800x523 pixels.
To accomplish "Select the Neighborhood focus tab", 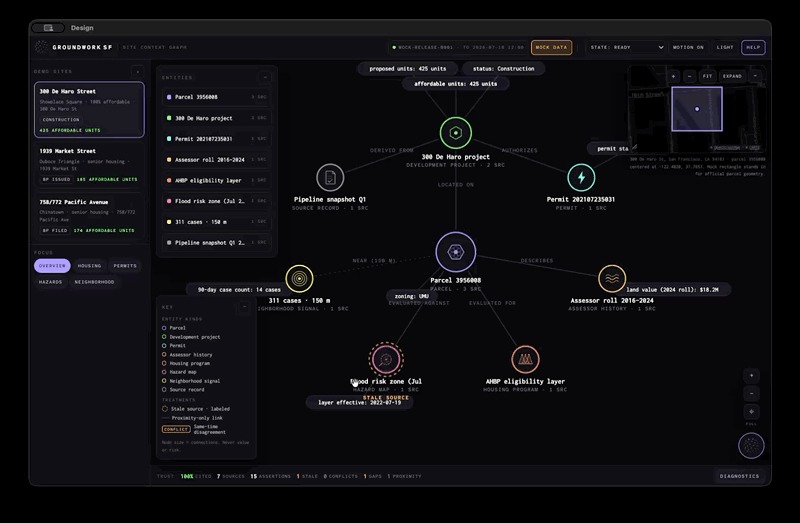I will pos(94,282).
